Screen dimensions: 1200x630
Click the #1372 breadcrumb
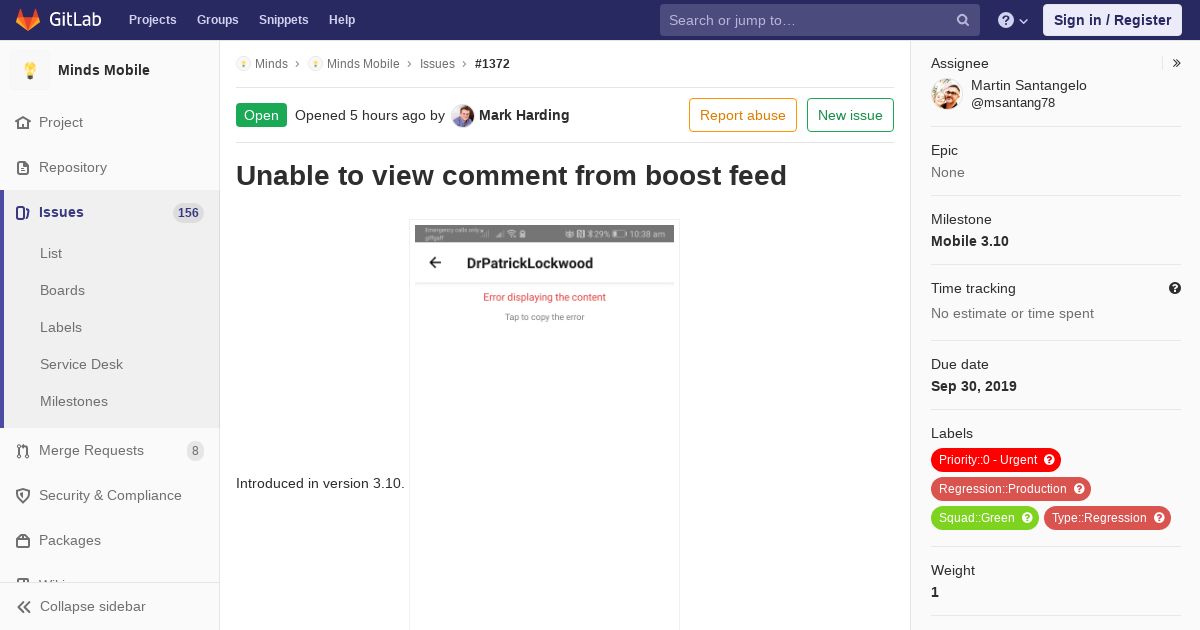tap(492, 64)
